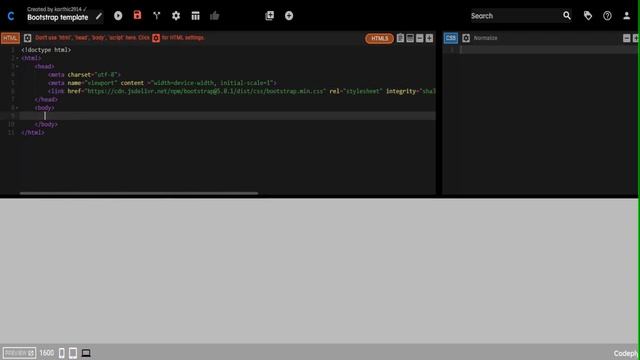Click the closing /html tag line

click(x=33, y=133)
